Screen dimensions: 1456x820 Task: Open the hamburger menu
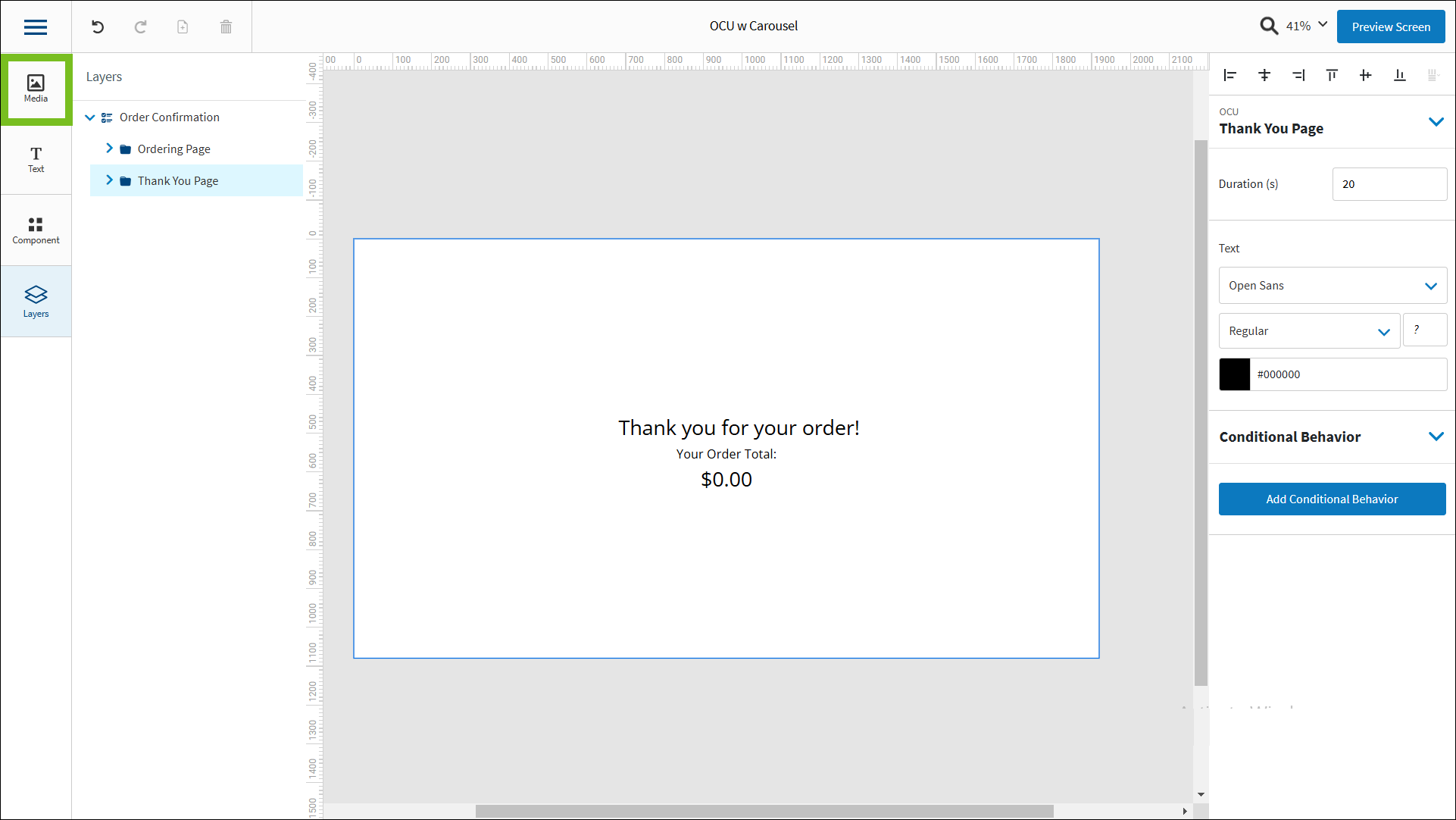(x=35, y=27)
